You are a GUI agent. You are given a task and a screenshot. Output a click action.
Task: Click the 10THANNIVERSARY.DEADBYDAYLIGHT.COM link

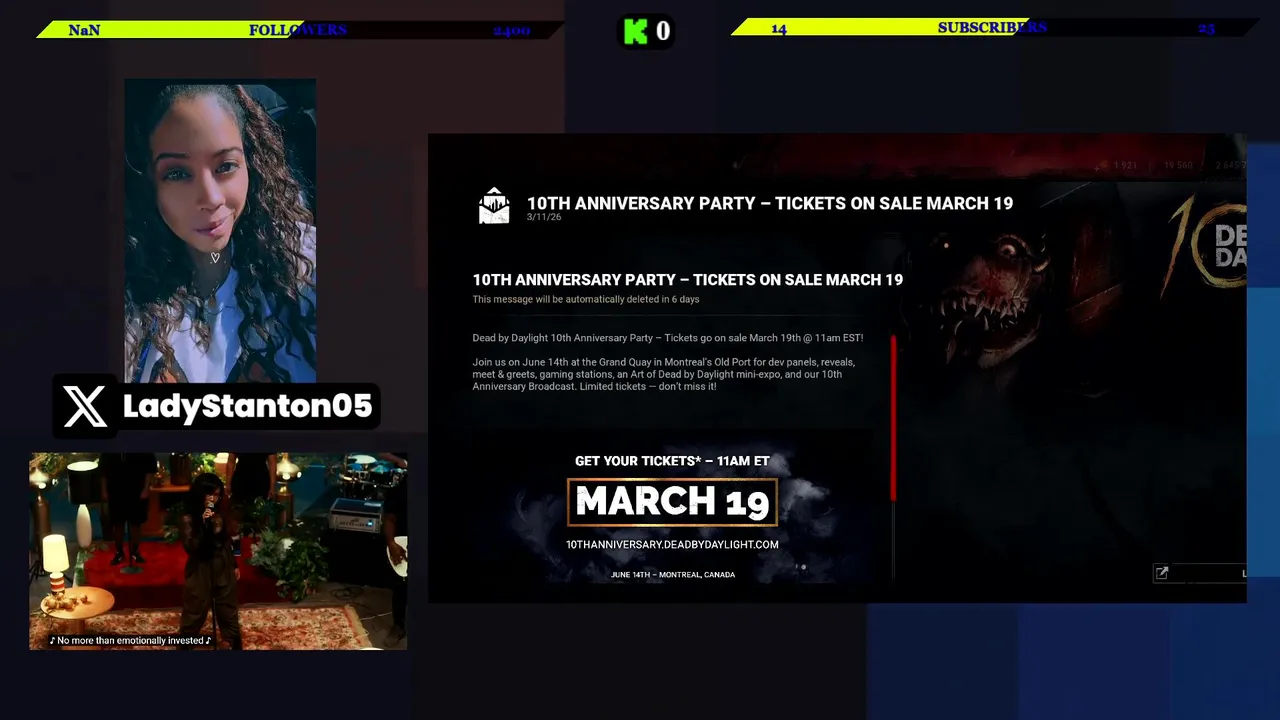(672, 544)
